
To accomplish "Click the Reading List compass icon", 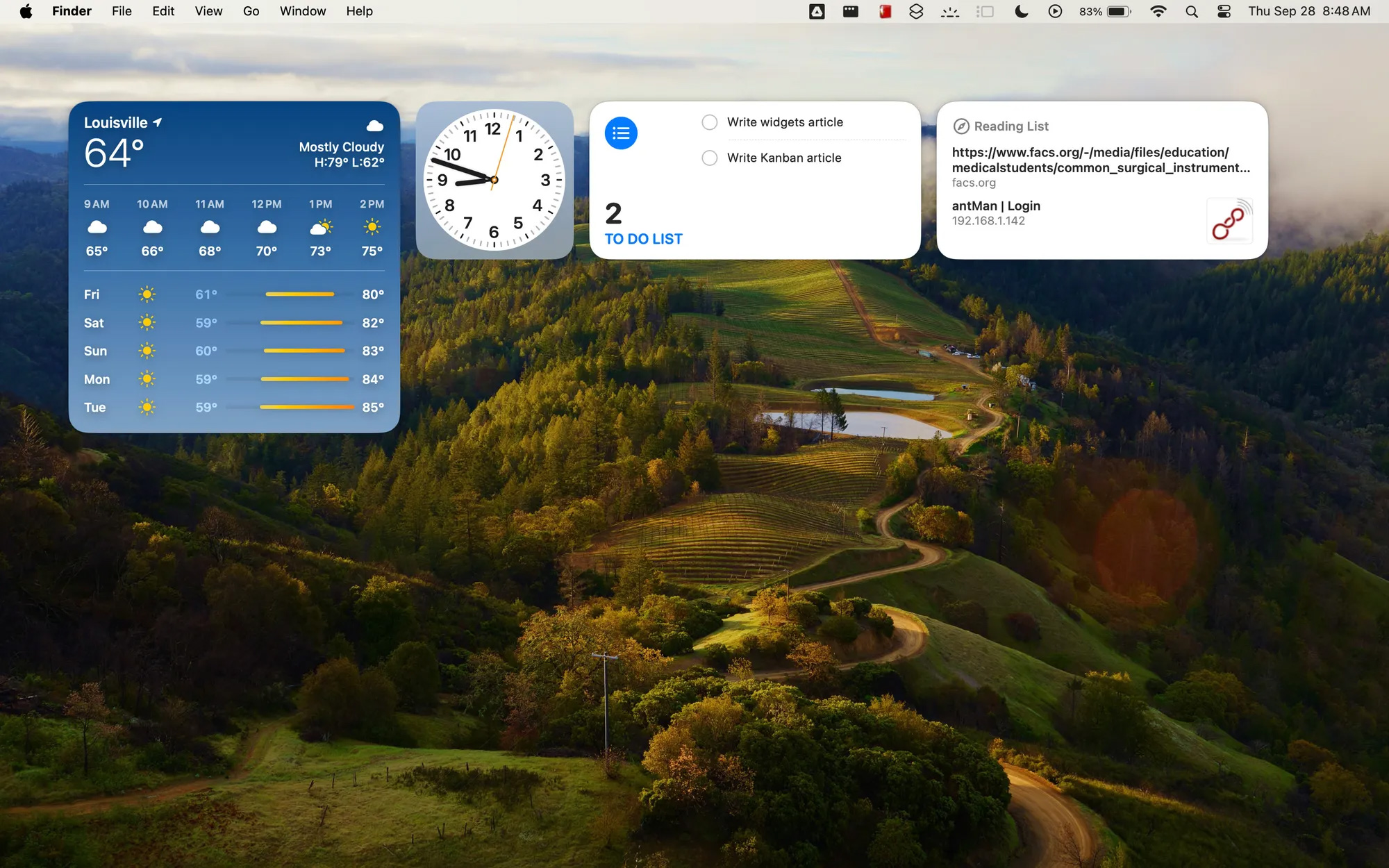I will click(x=961, y=126).
